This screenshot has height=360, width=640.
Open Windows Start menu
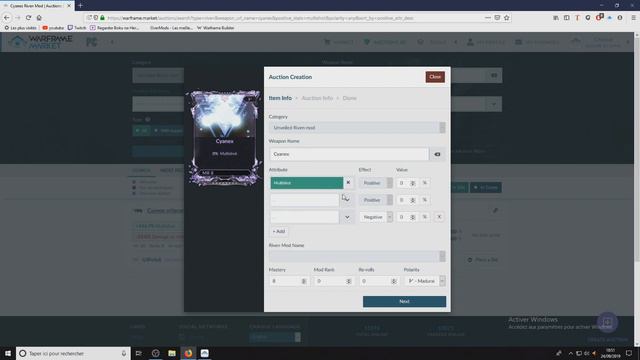click(8, 353)
